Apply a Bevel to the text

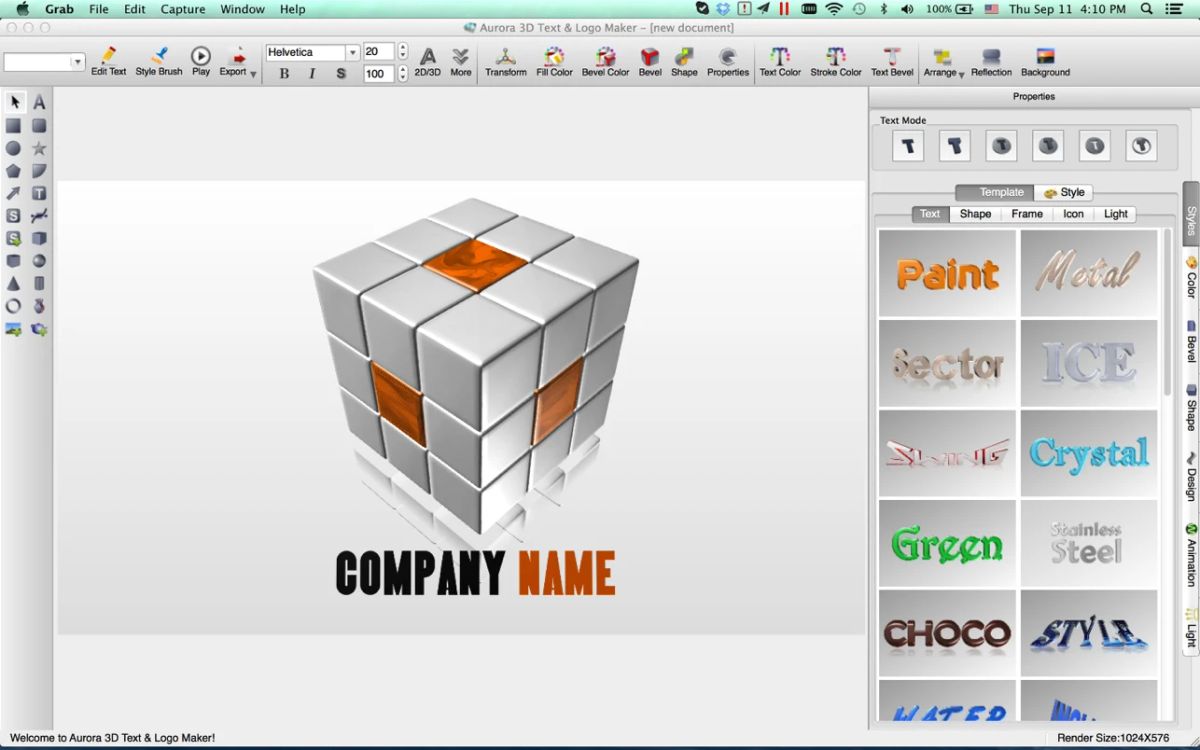tap(649, 60)
